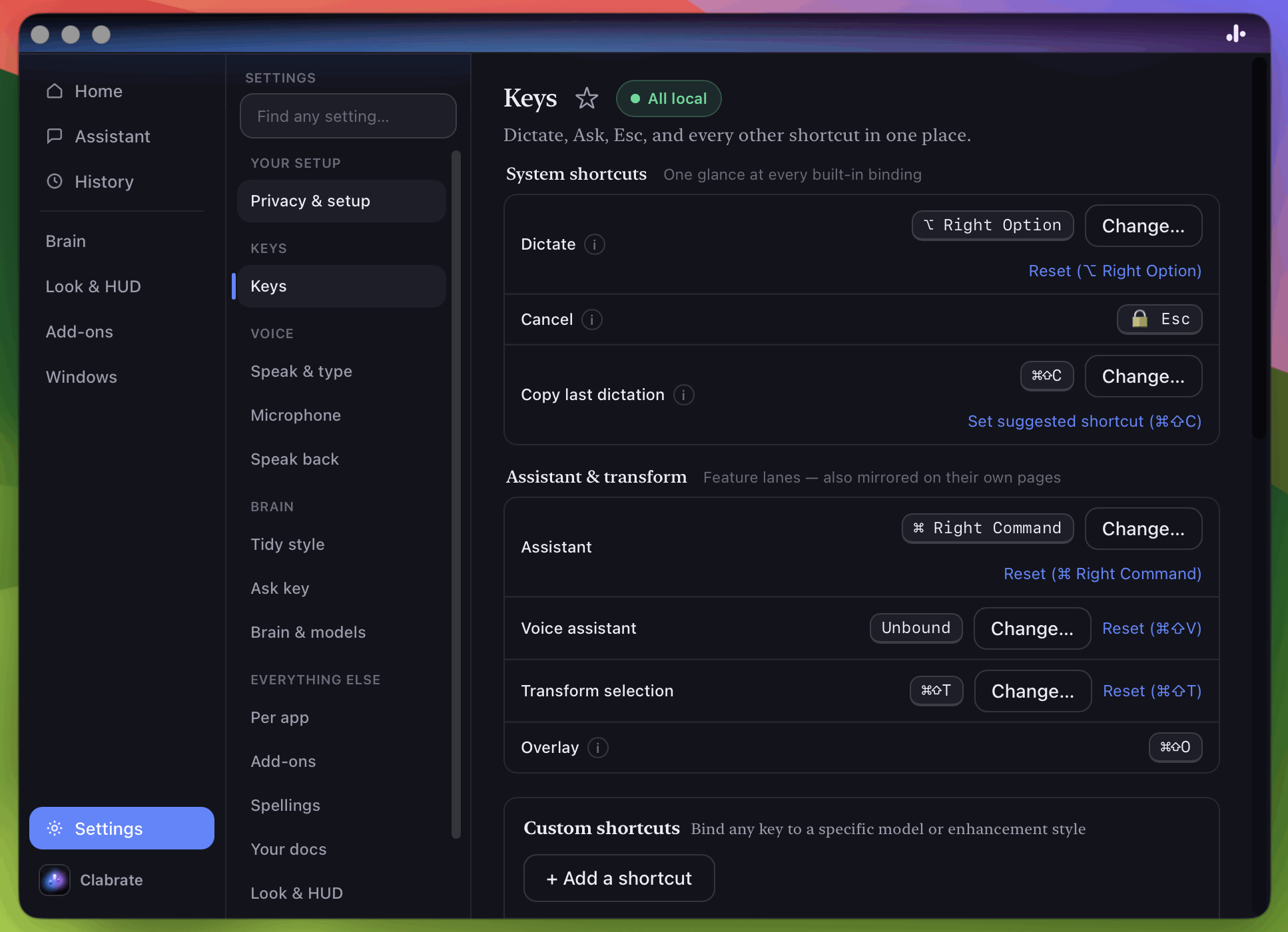Change the Assistant shortcut

click(1143, 529)
